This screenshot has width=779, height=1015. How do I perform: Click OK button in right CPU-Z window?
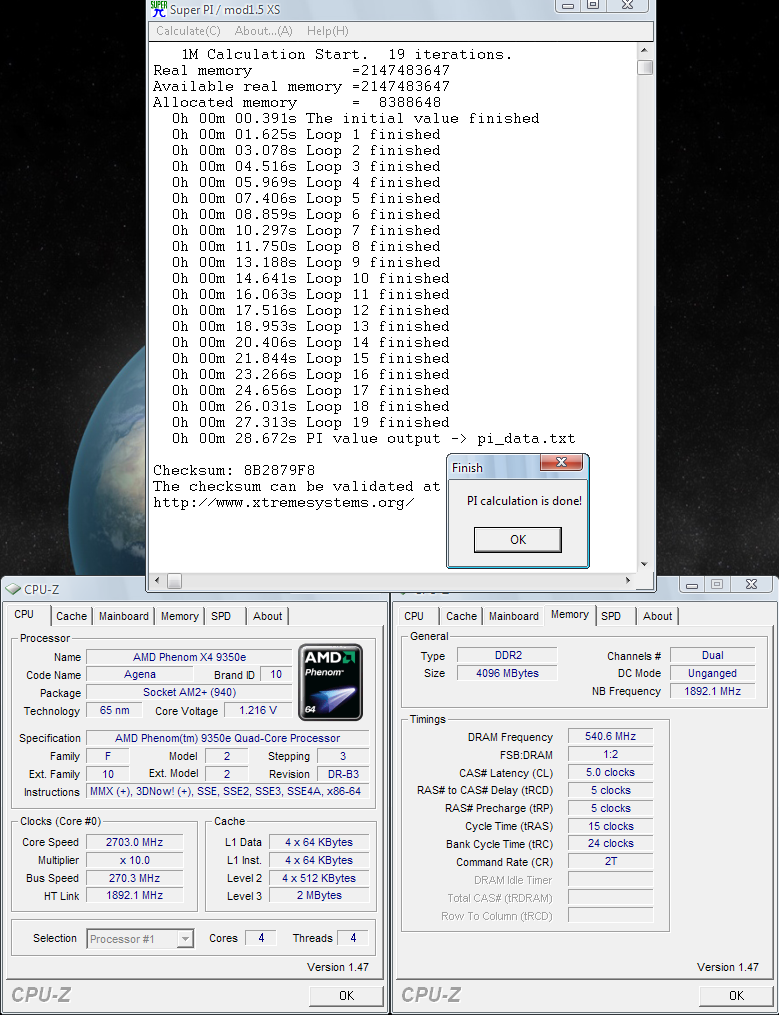pyautogui.click(x=736, y=996)
